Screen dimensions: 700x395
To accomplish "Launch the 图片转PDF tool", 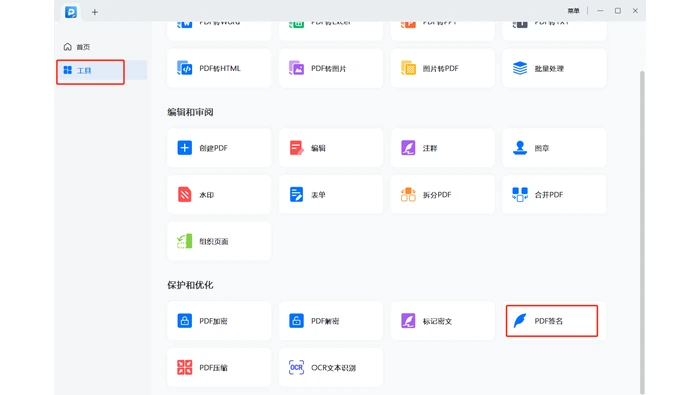I will pos(442,68).
